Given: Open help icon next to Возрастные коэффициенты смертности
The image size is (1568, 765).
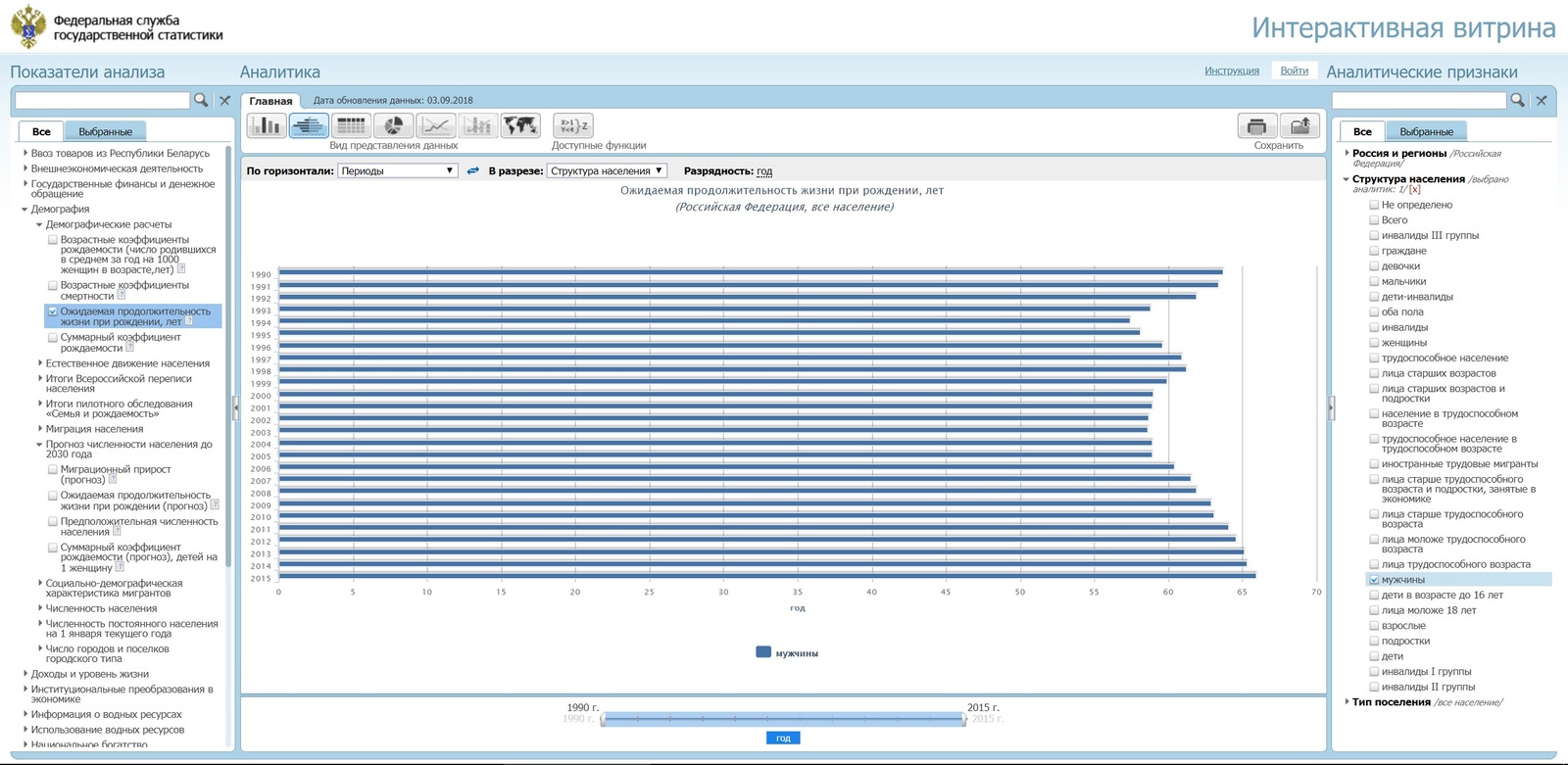Looking at the screenshot, I should point(122,295).
